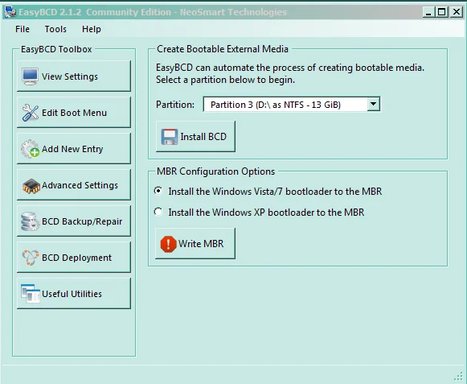Open the File menu
Image resolution: width=467 pixels, height=384 pixels.
pyautogui.click(x=22, y=29)
